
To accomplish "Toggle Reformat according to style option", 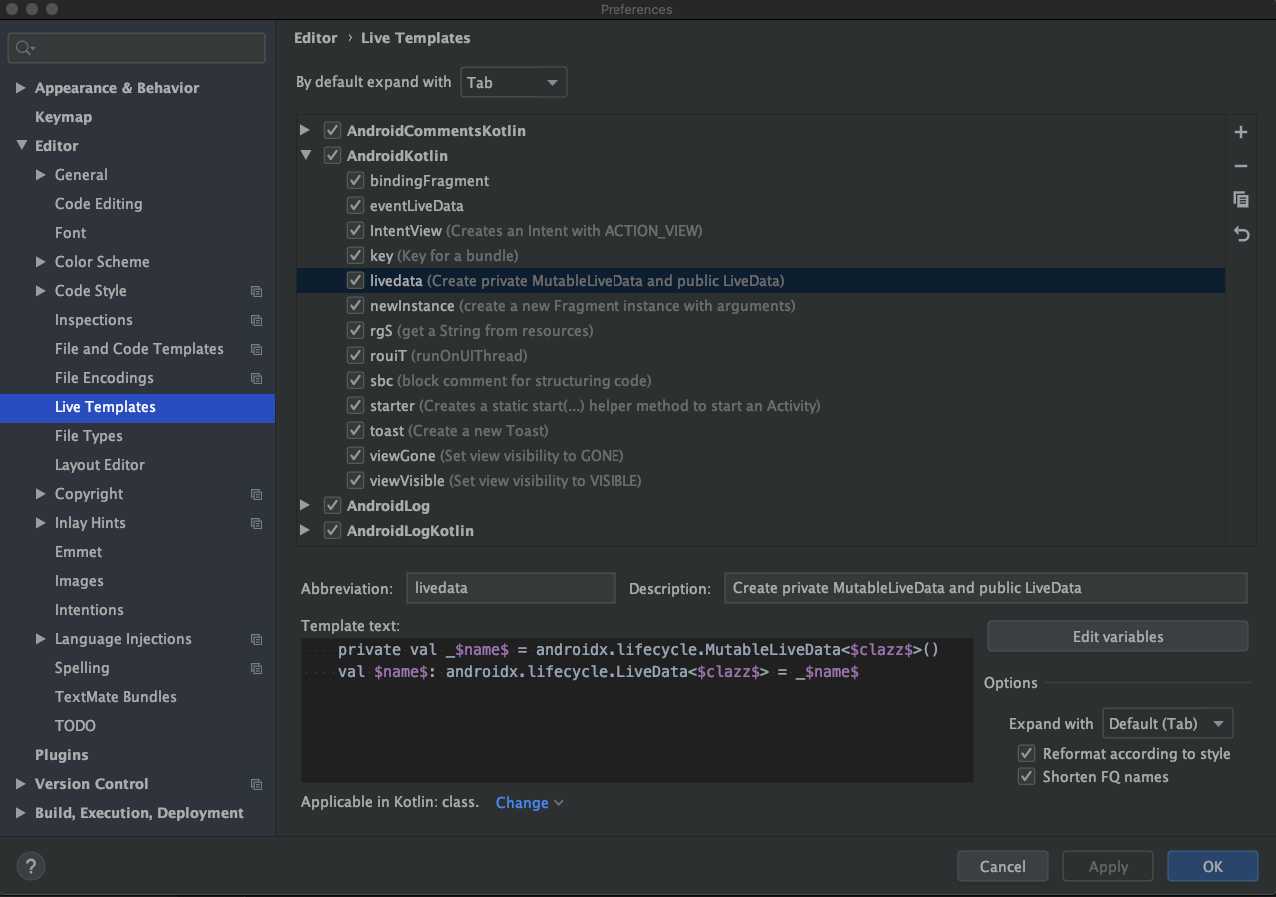I will [x=1026, y=753].
